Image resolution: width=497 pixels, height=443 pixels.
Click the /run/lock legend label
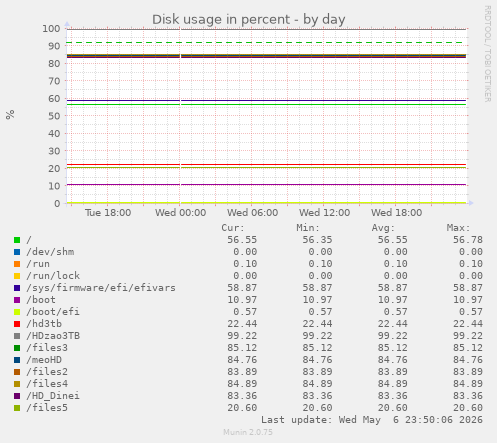[53, 276]
